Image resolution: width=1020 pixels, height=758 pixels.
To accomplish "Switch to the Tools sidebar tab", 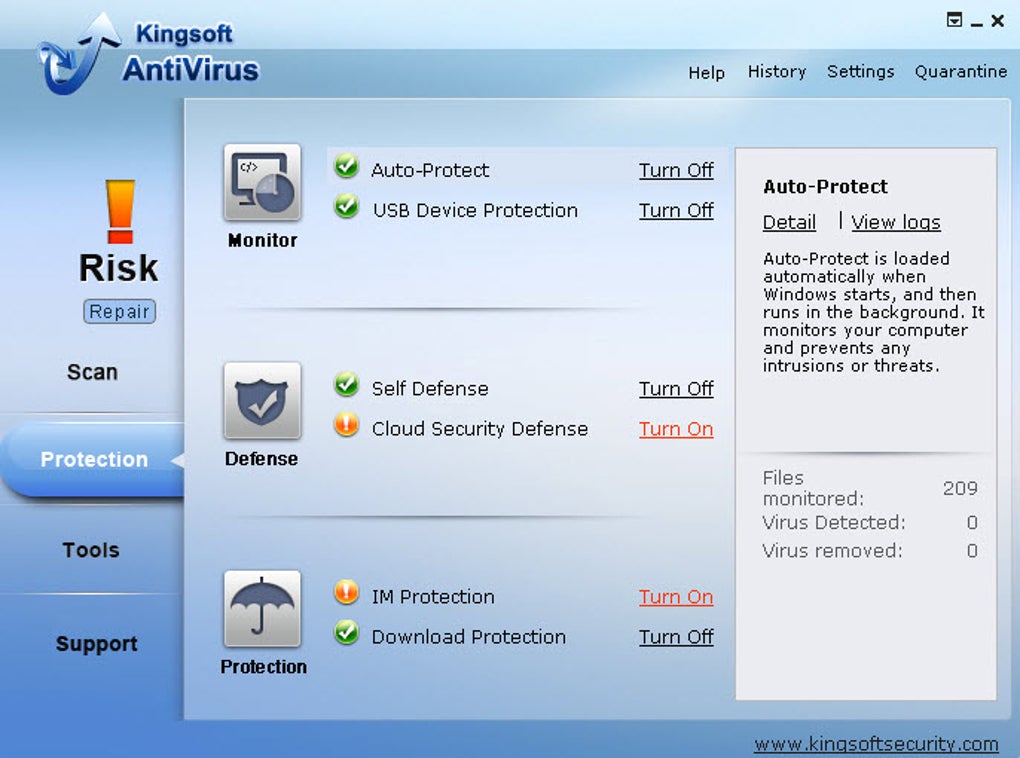I will click(91, 550).
